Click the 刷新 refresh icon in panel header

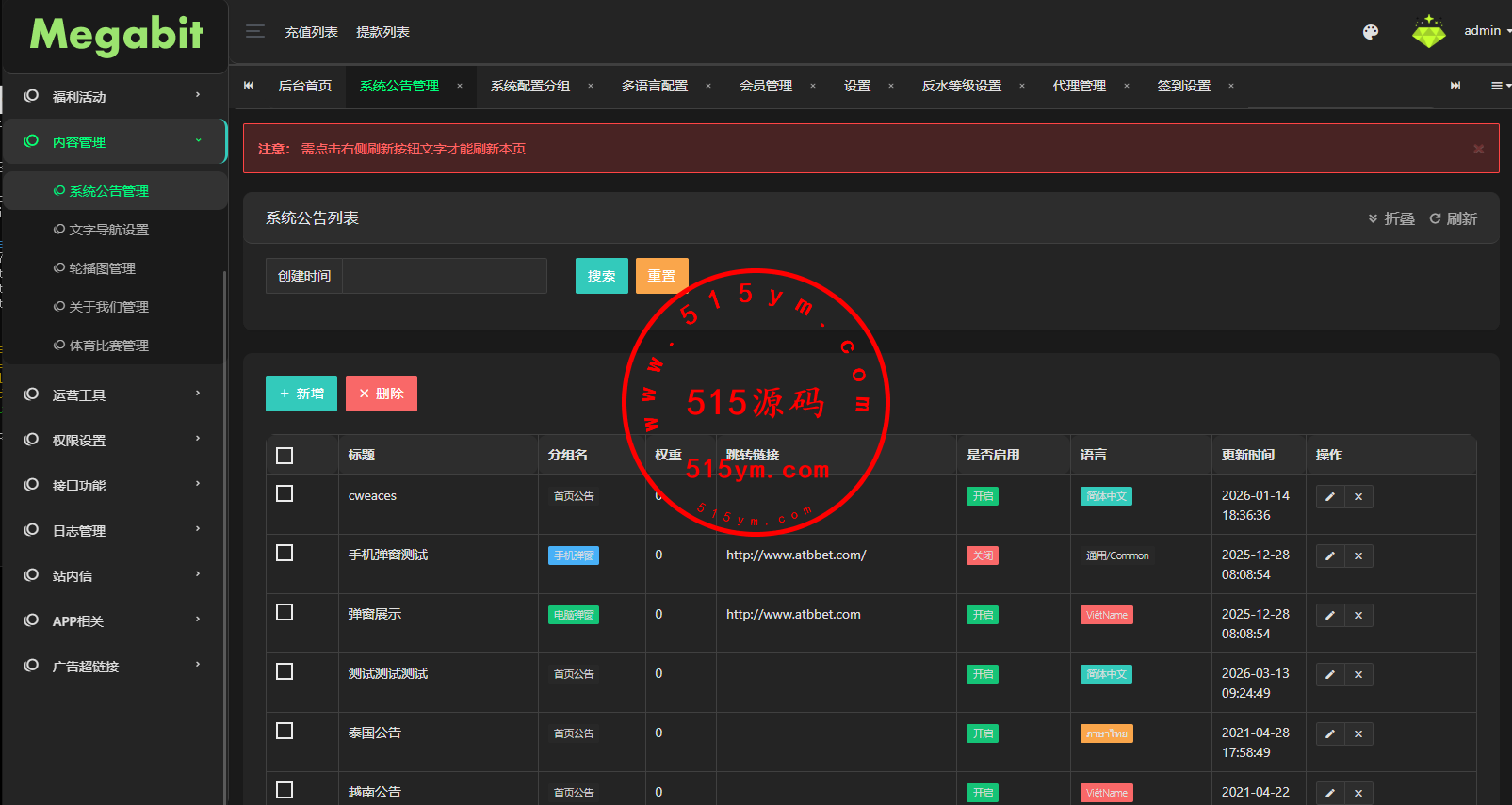tap(1453, 218)
